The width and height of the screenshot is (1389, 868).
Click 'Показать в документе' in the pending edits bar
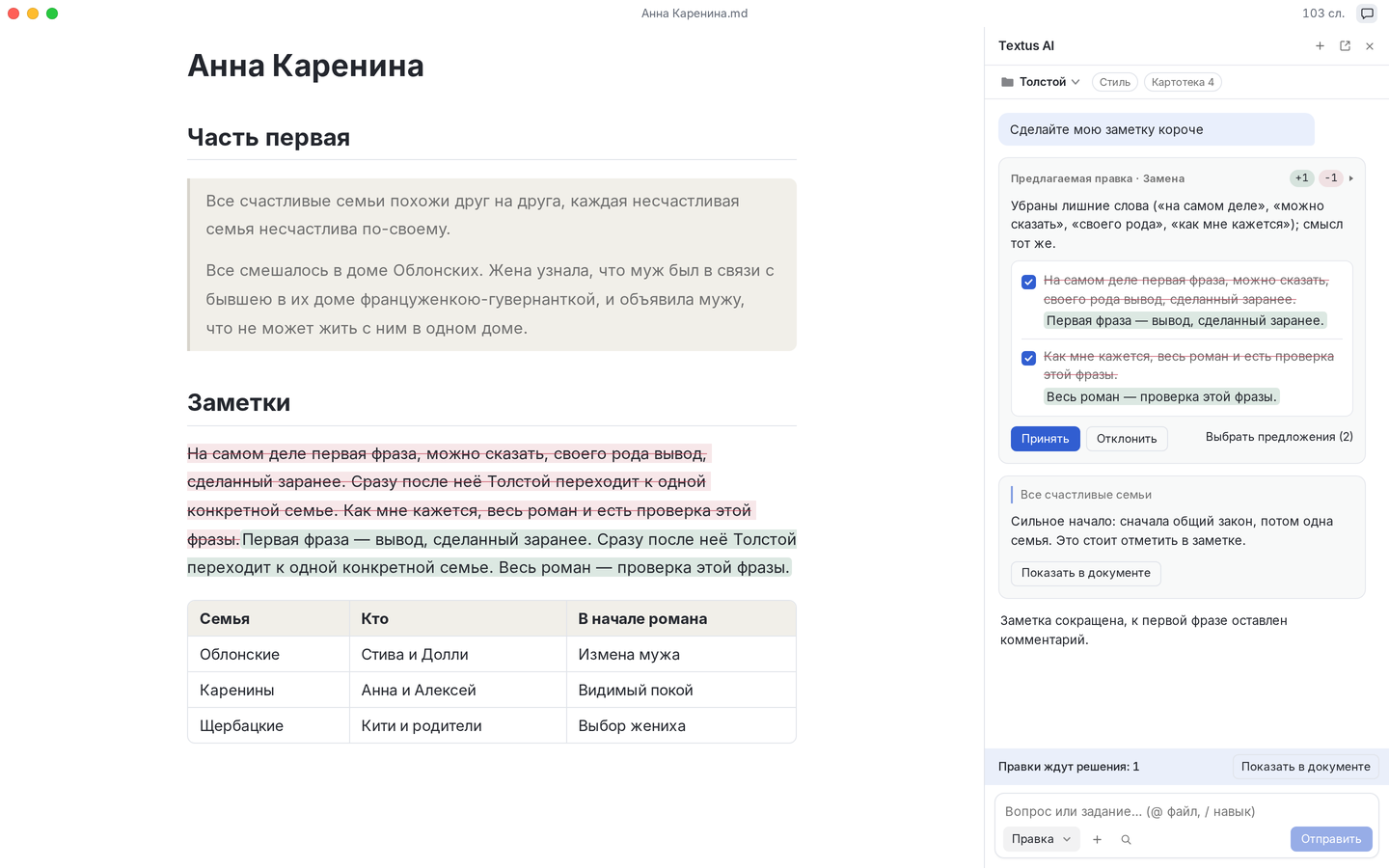(1306, 767)
